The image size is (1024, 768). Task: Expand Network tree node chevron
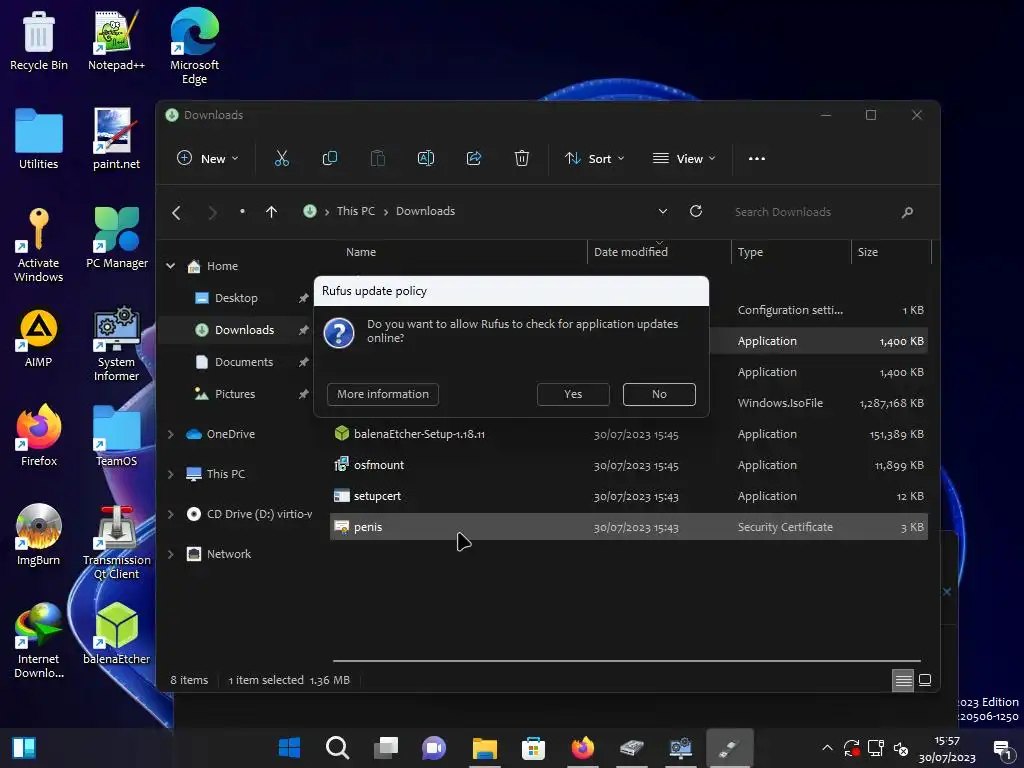pyautogui.click(x=170, y=554)
